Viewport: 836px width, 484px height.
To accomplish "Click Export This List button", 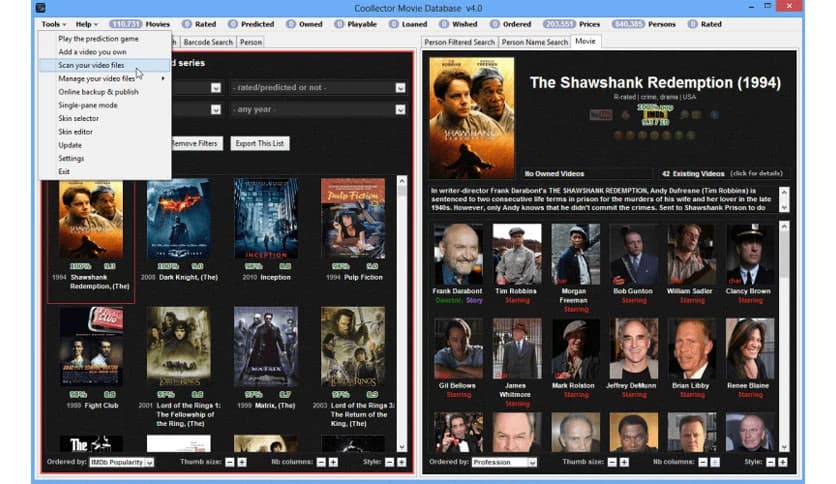I will [x=260, y=143].
